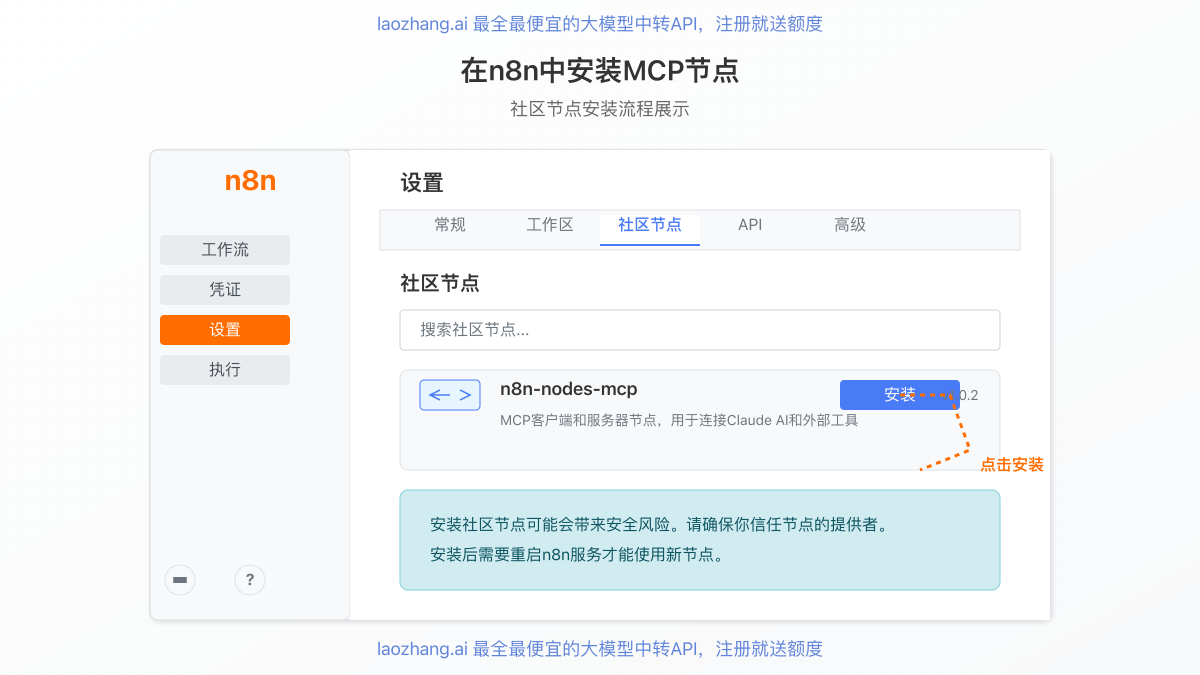Switch to the 工作区 tab
Screen dimensions: 1200x675
[550, 225]
